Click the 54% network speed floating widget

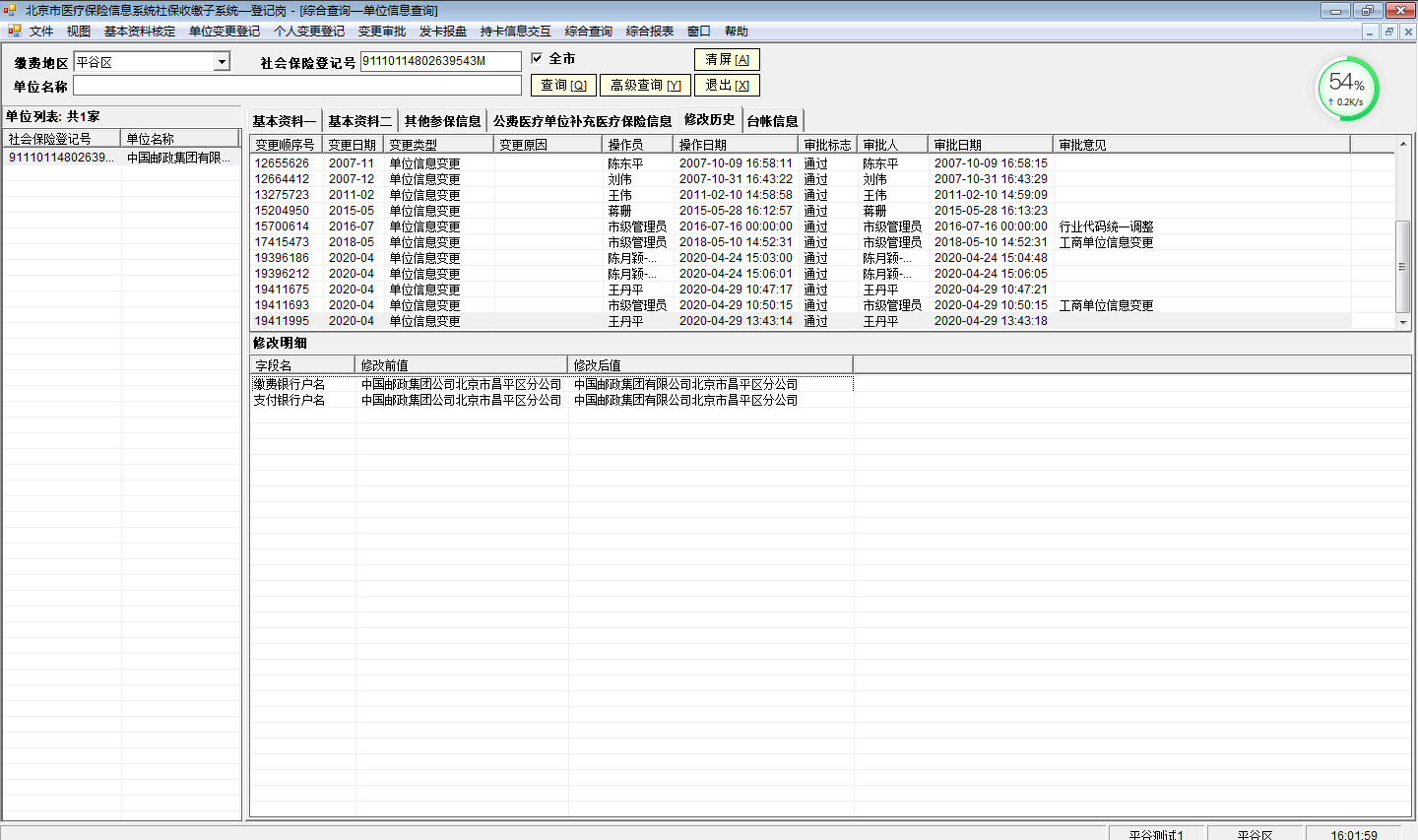click(x=1347, y=89)
